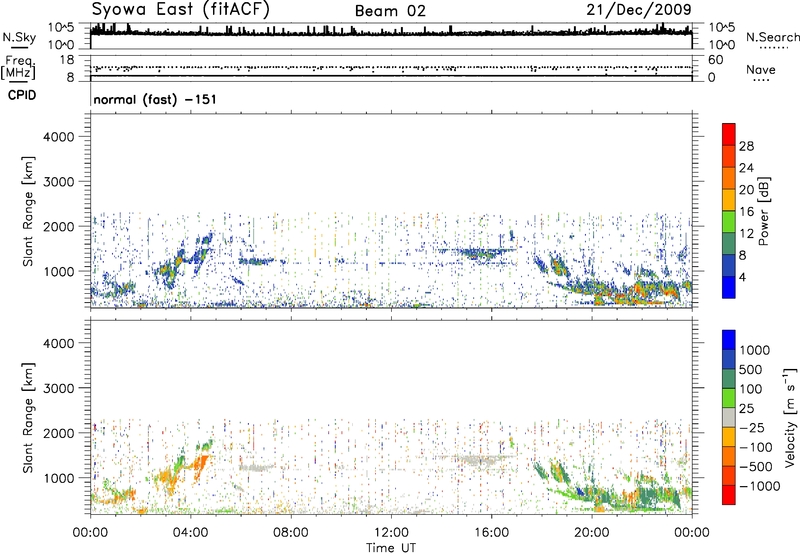Click '4000' on power panel range axis
This screenshot has height=554, width=800.
point(59,137)
